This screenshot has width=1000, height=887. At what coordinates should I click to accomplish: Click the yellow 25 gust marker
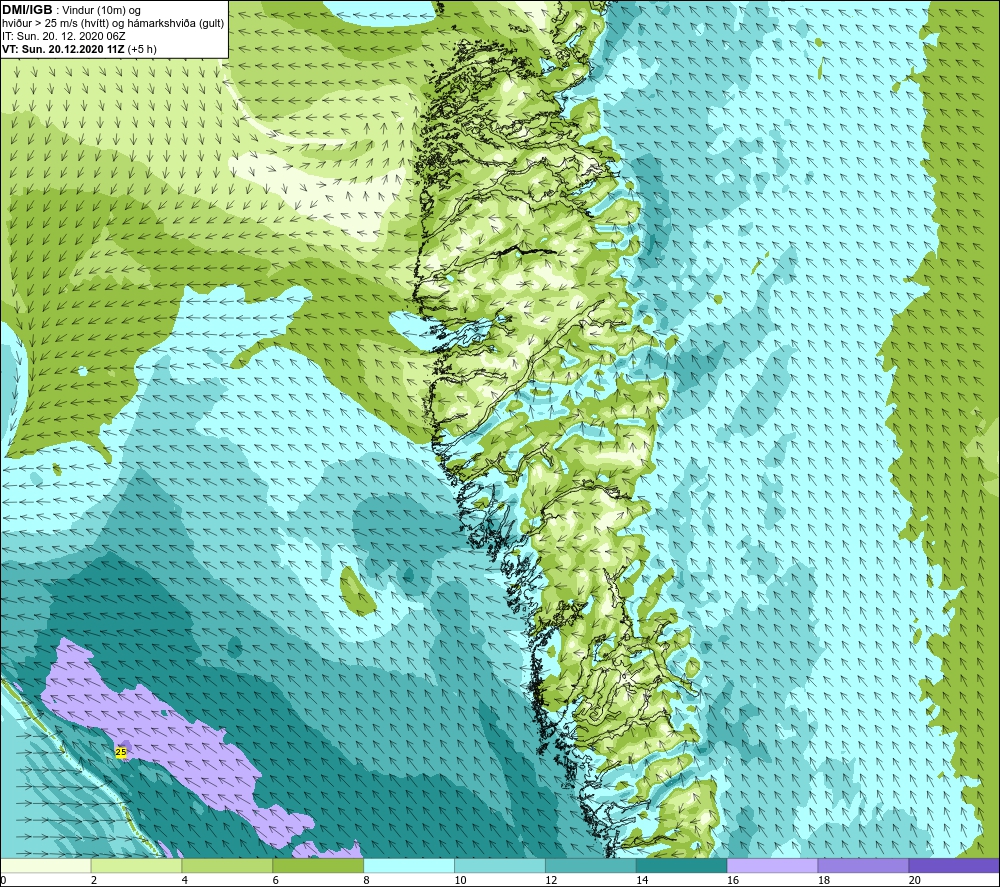click(121, 752)
